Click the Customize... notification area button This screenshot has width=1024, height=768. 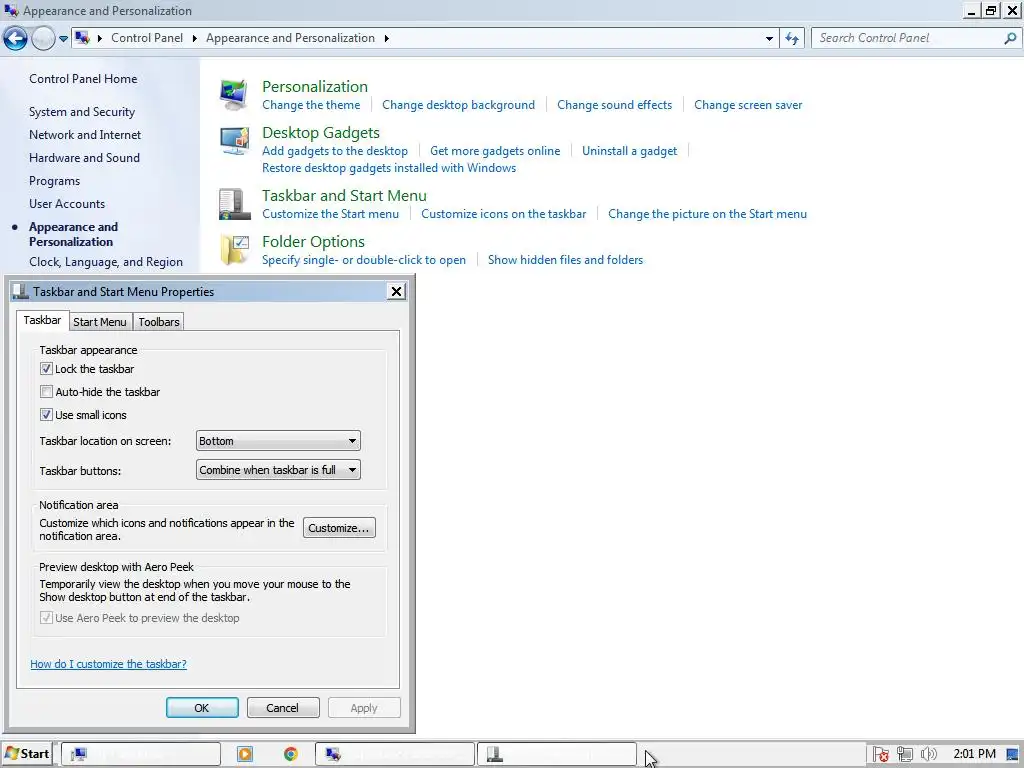click(339, 528)
